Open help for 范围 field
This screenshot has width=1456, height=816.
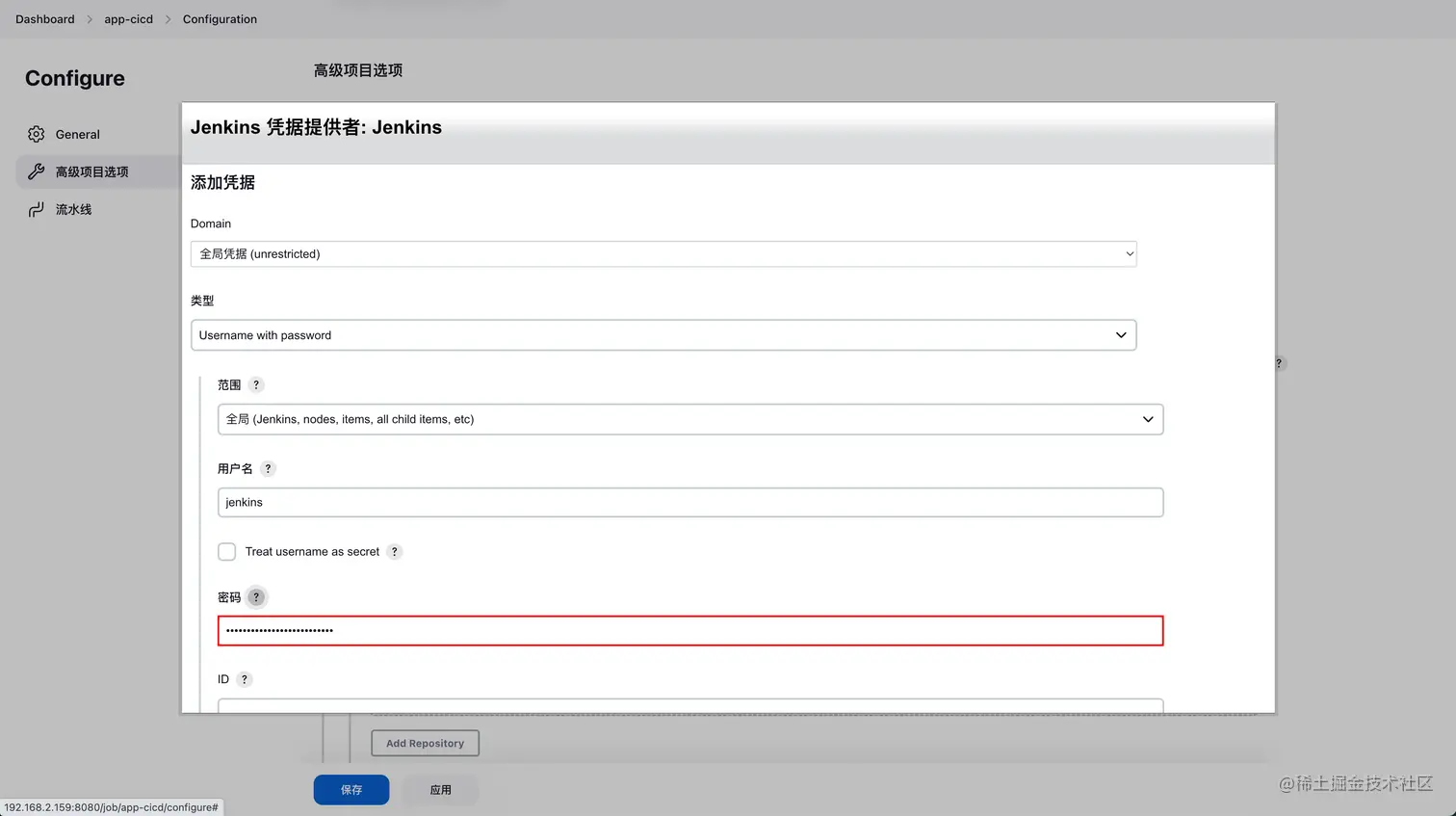pyautogui.click(x=256, y=384)
